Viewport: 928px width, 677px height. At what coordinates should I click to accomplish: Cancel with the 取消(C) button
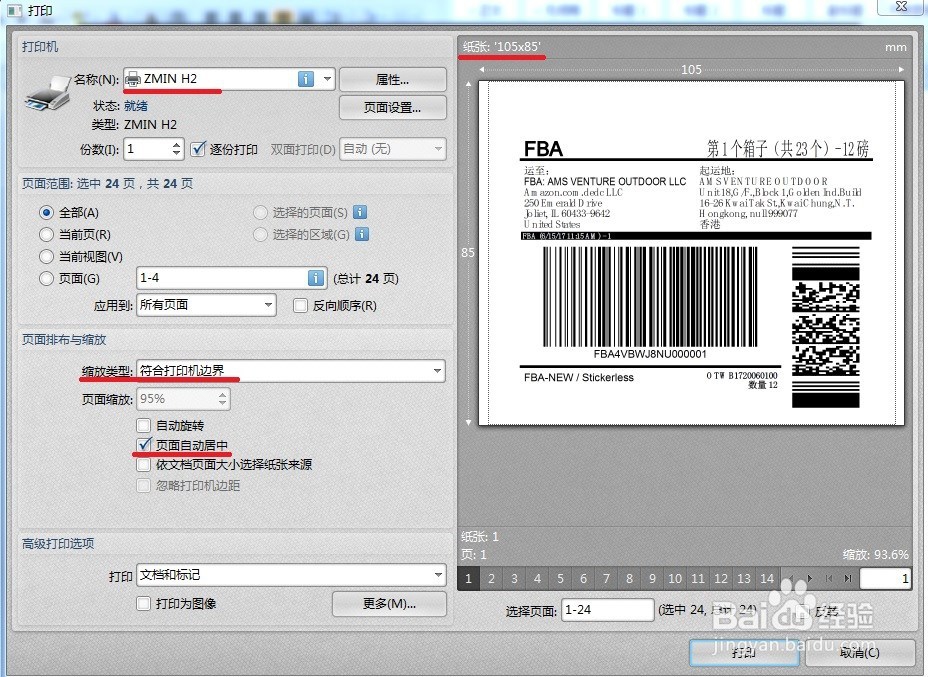point(859,652)
